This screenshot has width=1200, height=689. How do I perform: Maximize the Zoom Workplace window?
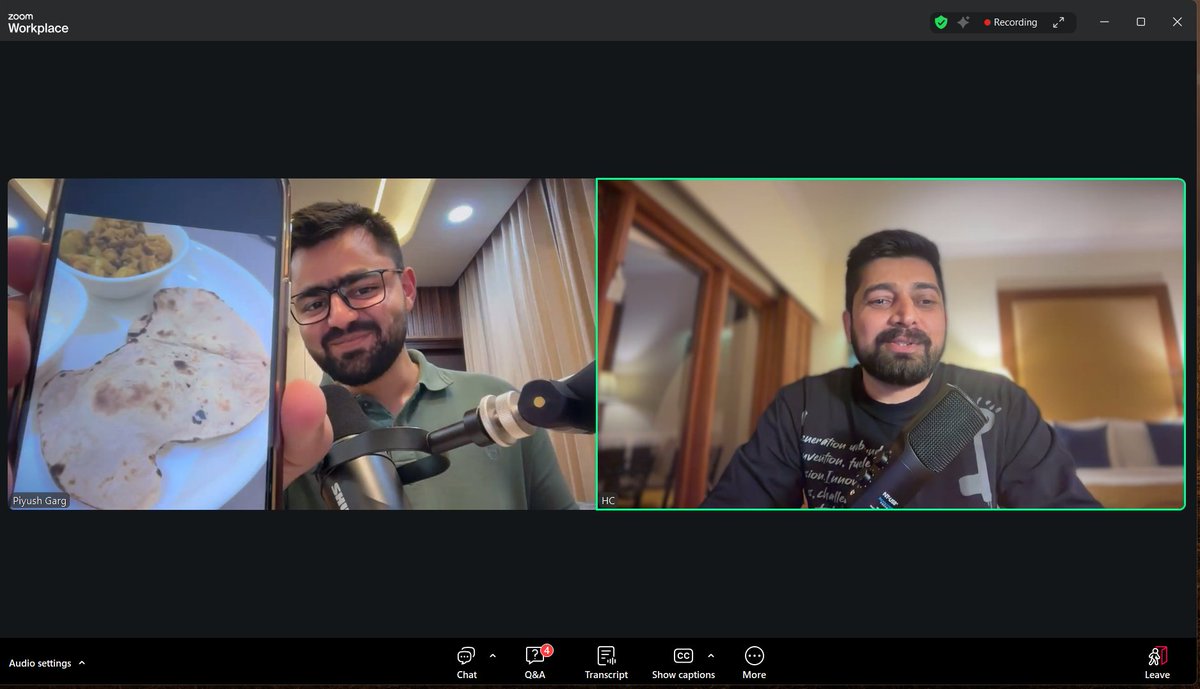click(1140, 22)
